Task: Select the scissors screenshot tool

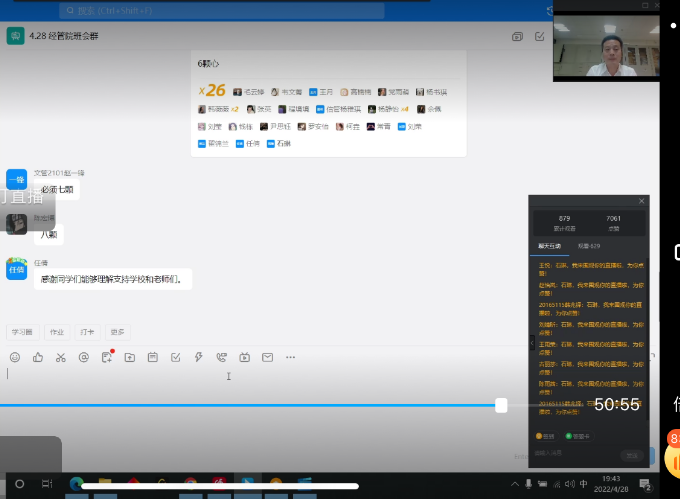Action: click(x=61, y=357)
